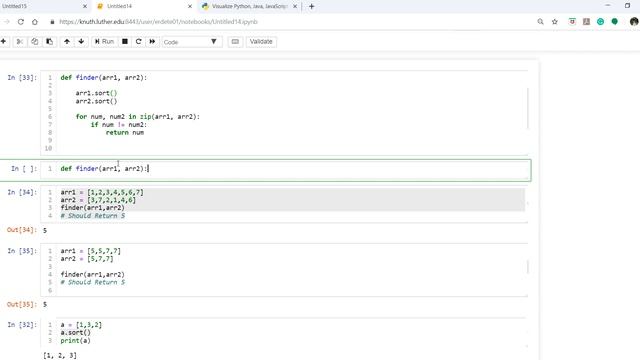Run the current cell
Screen dimensions: 640x360
[x=104, y=42]
